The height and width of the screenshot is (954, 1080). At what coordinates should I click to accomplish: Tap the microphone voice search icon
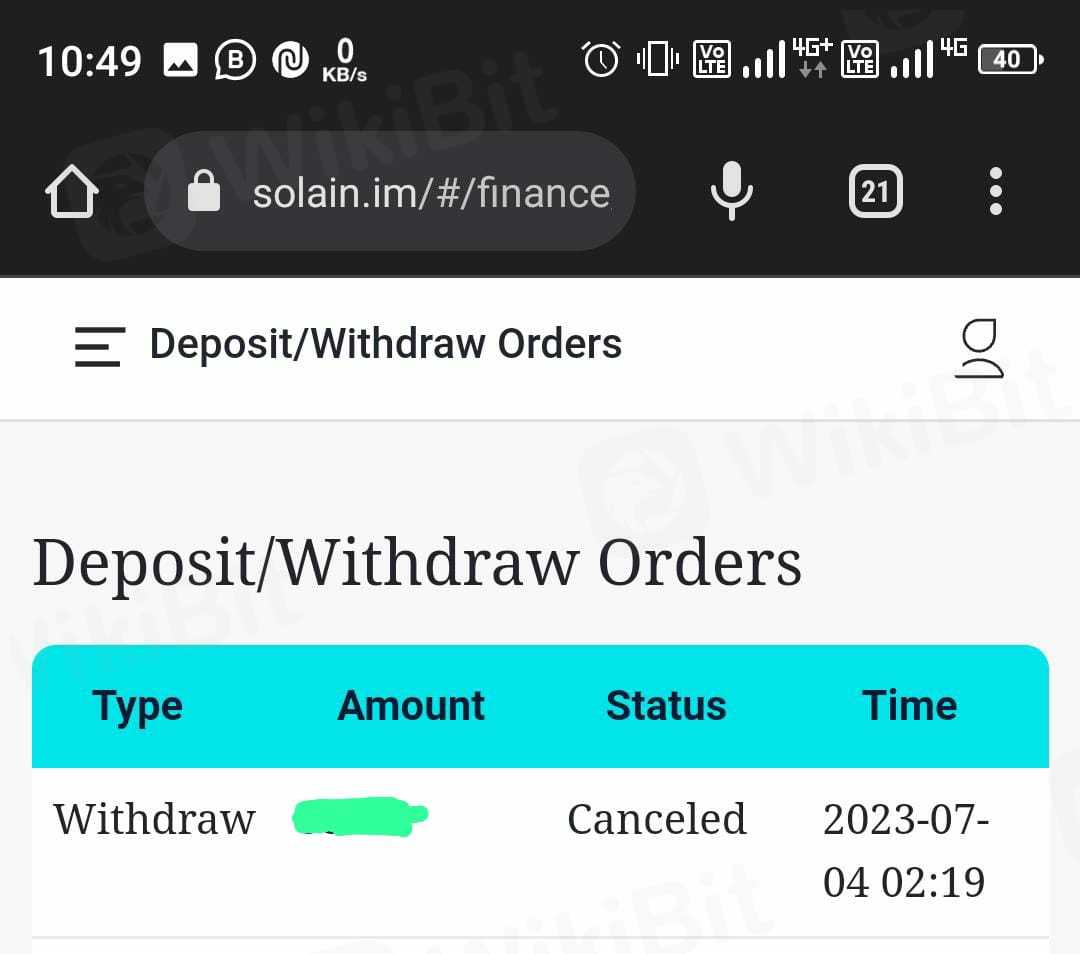tap(731, 191)
